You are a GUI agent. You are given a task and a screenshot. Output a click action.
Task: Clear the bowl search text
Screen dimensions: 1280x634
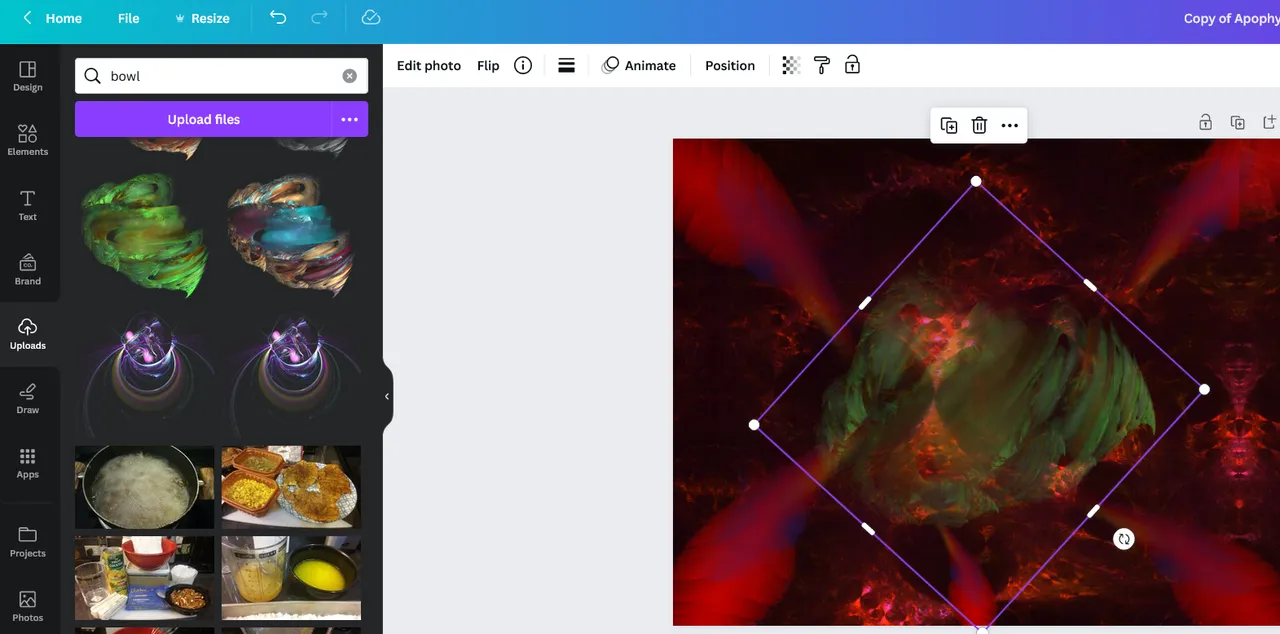pos(349,76)
